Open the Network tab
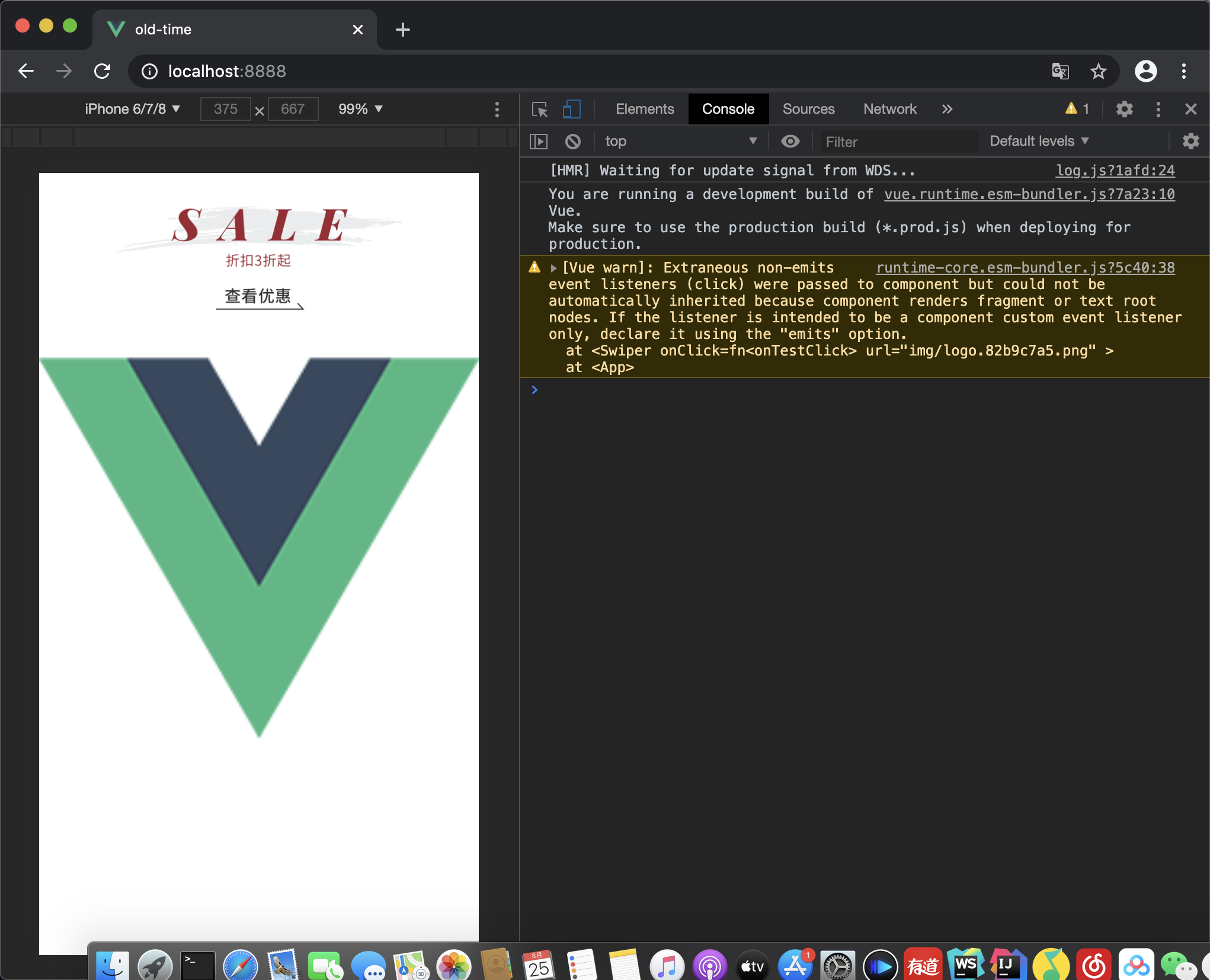Image resolution: width=1210 pixels, height=980 pixels. pos(889,109)
